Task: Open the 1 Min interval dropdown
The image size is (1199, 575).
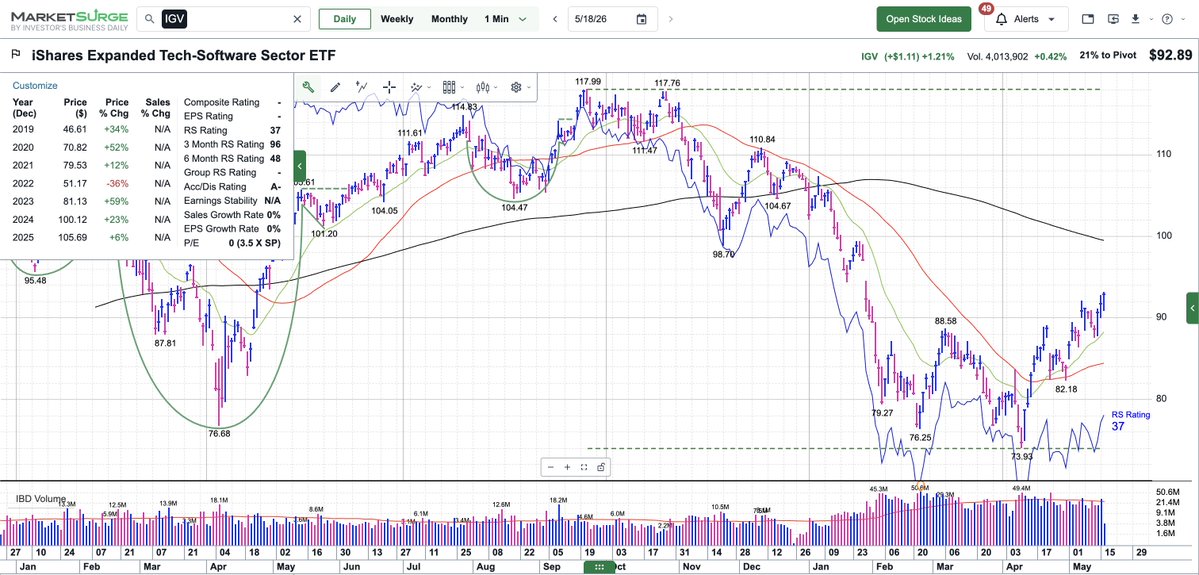Action: click(x=505, y=19)
